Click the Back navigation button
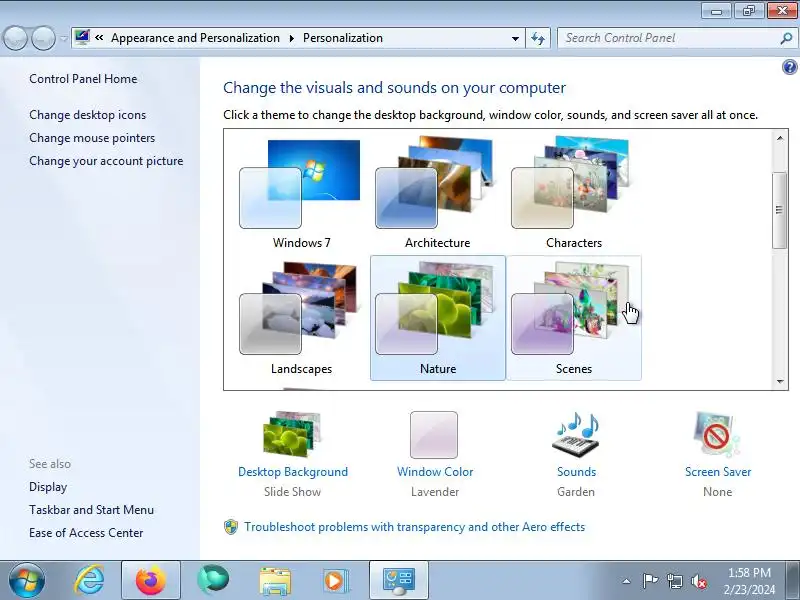This screenshot has width=800, height=600. tap(16, 38)
